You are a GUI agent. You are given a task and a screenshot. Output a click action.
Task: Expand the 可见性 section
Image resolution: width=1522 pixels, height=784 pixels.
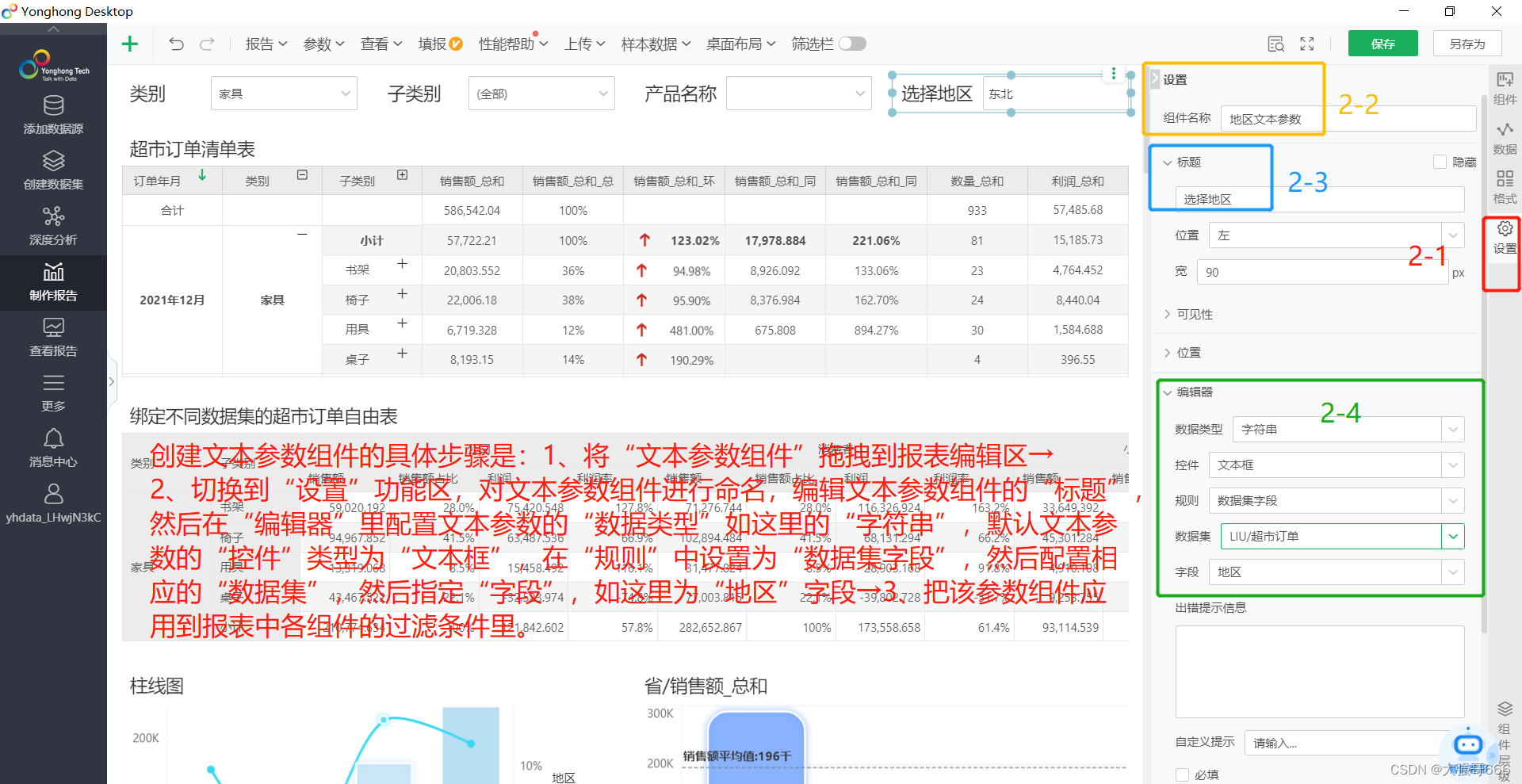pyautogui.click(x=1188, y=314)
